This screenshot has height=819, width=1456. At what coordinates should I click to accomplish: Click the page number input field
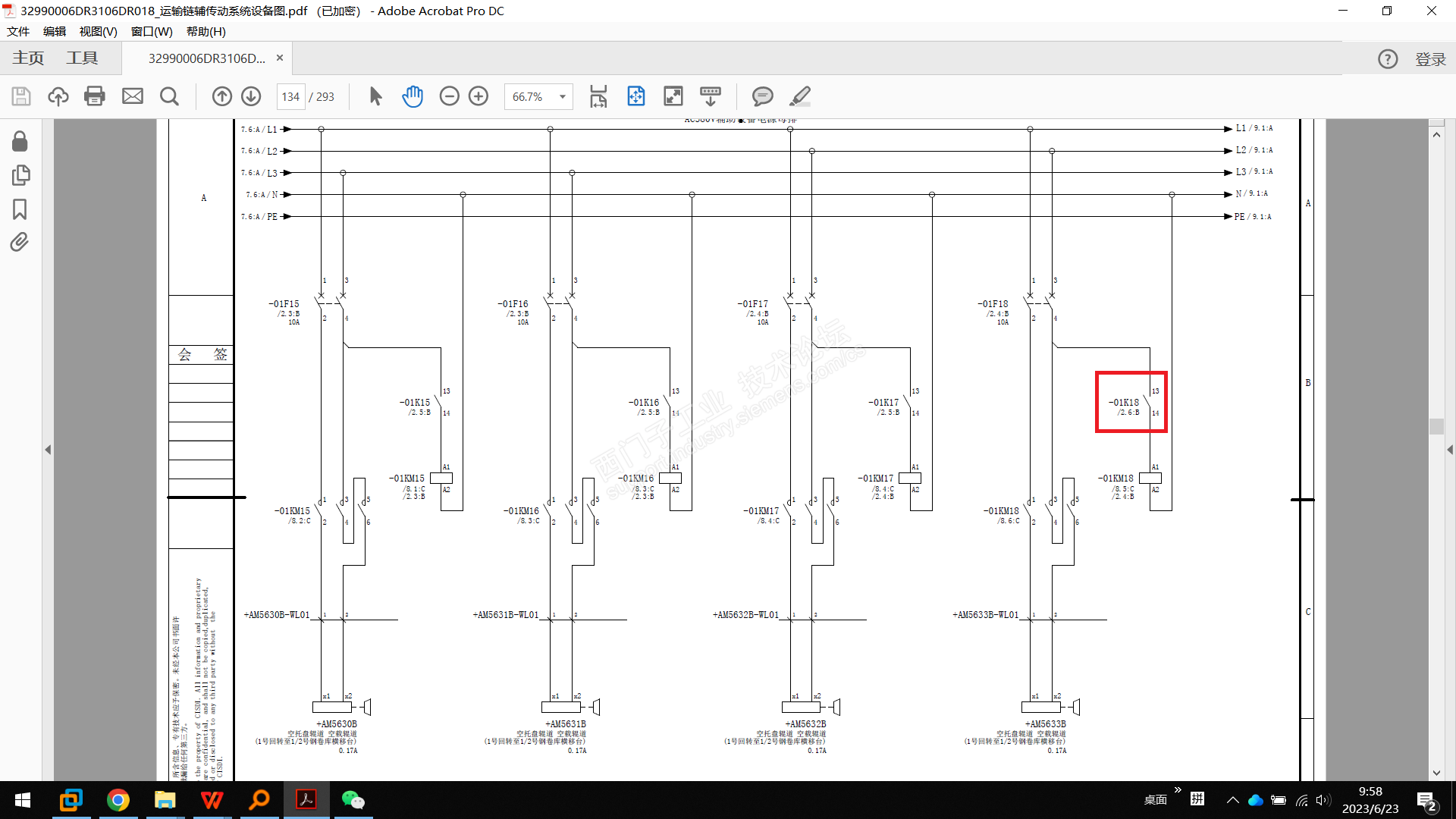point(290,97)
